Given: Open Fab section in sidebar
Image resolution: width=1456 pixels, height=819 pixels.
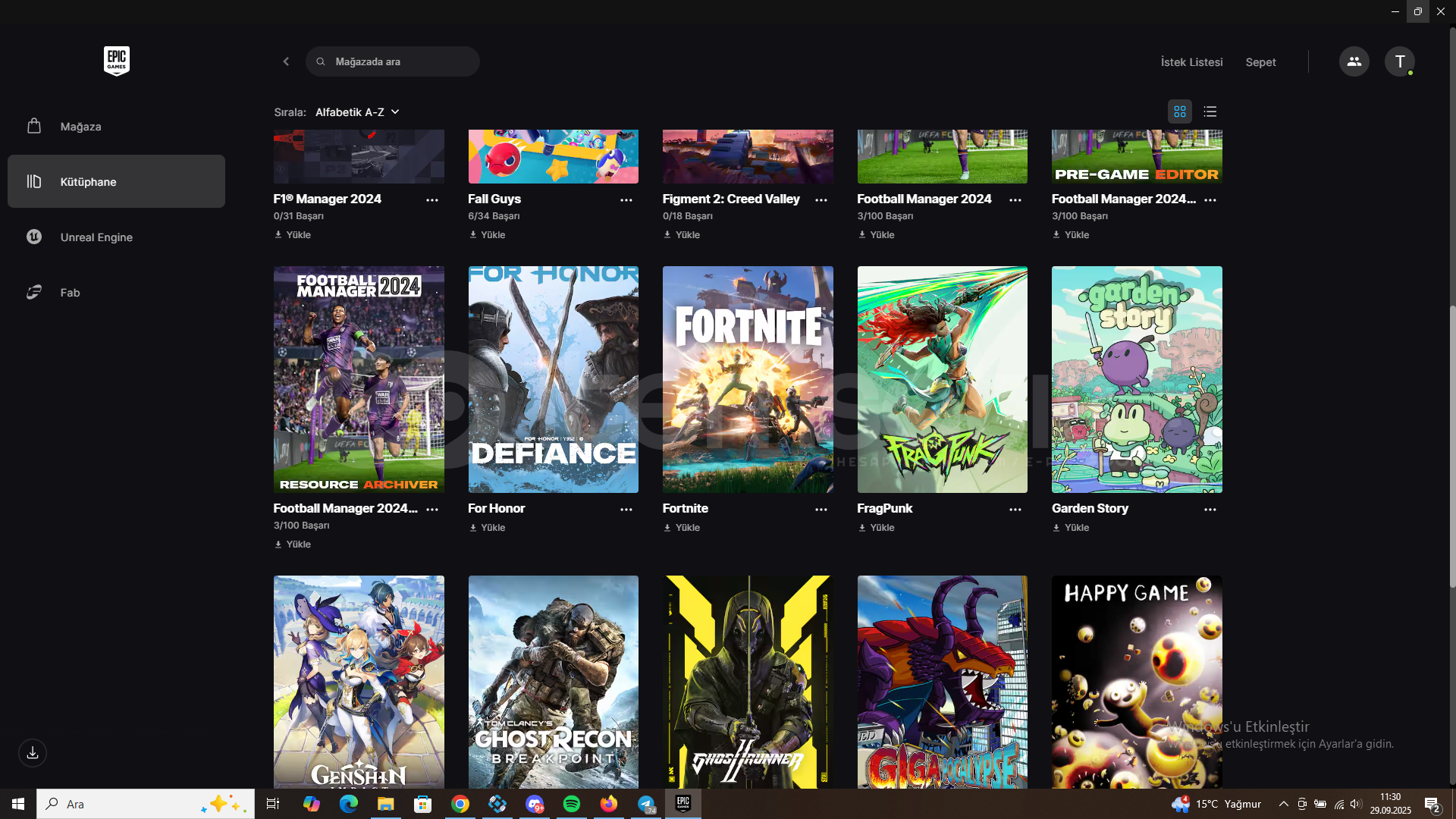Looking at the screenshot, I should pos(116,293).
